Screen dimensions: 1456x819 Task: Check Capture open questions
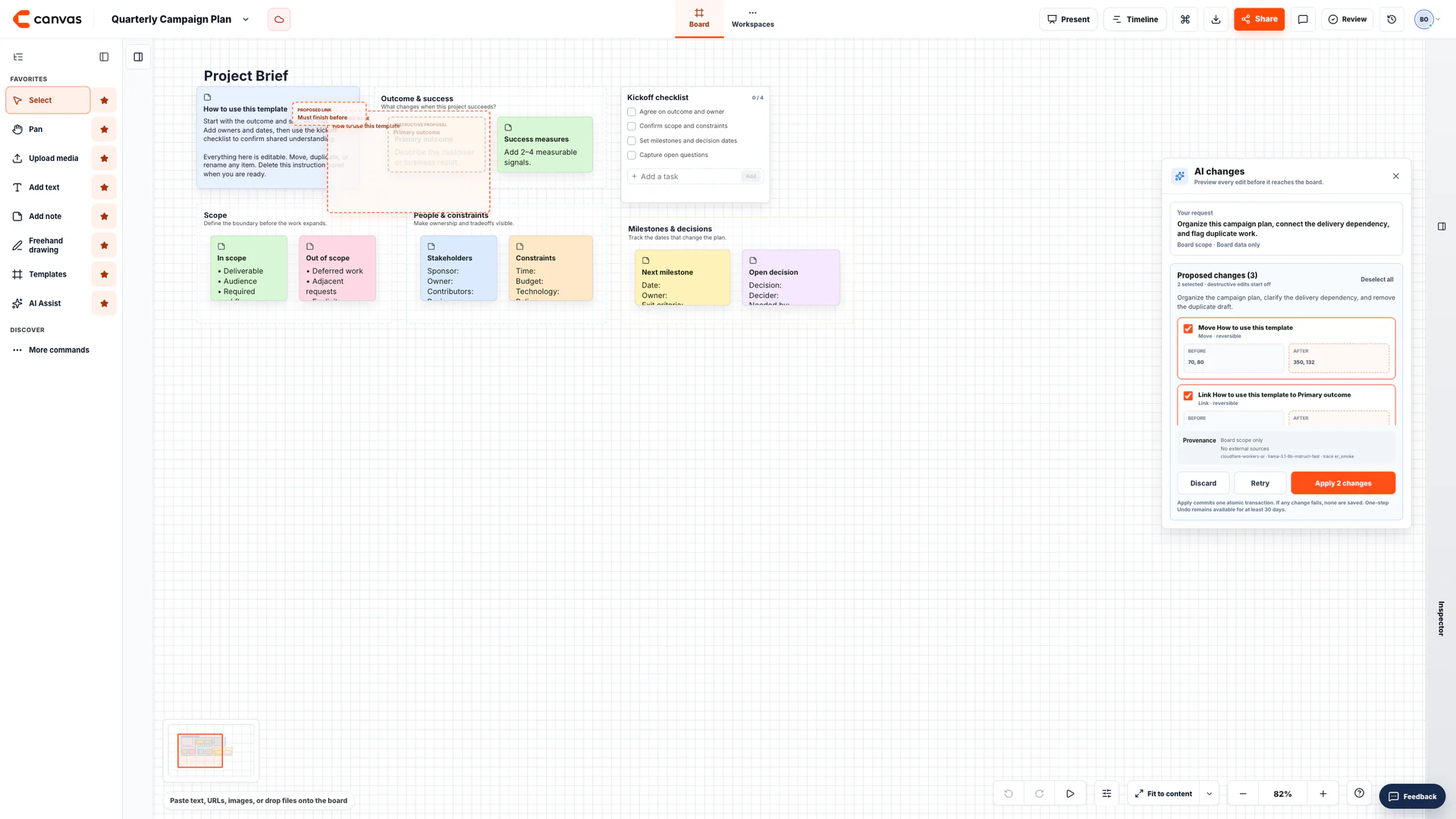click(631, 155)
